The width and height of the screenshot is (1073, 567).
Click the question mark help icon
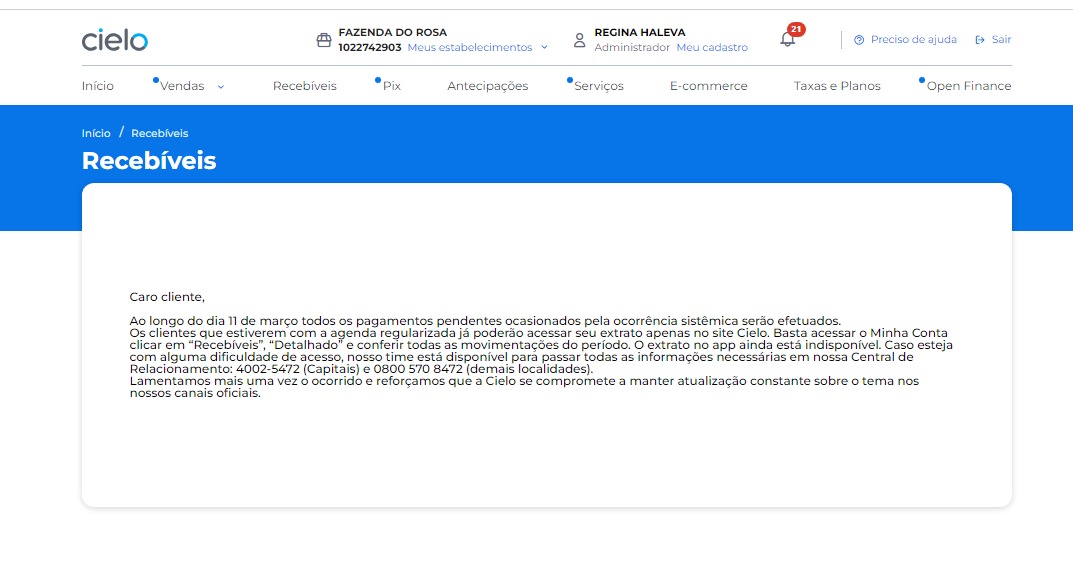click(859, 40)
